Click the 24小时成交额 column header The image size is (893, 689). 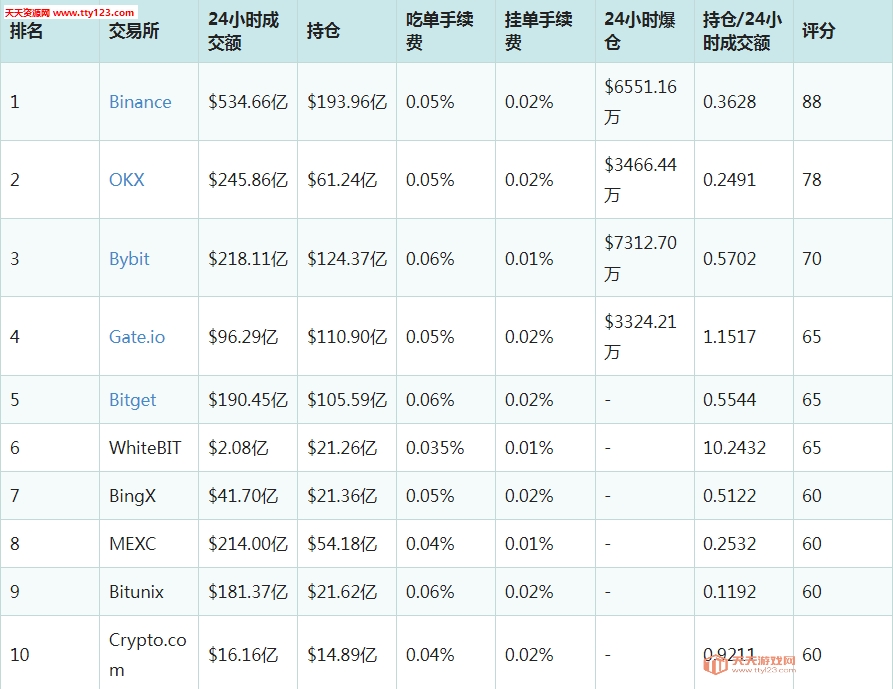coord(243,31)
